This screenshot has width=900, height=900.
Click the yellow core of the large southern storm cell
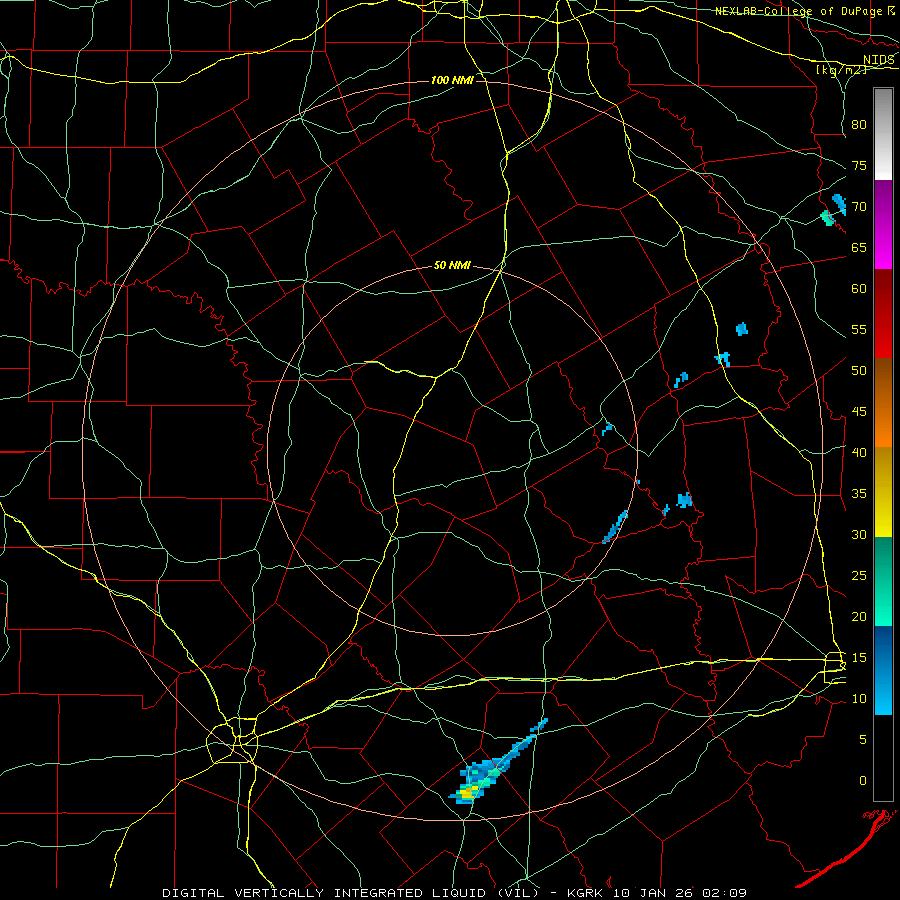467,793
